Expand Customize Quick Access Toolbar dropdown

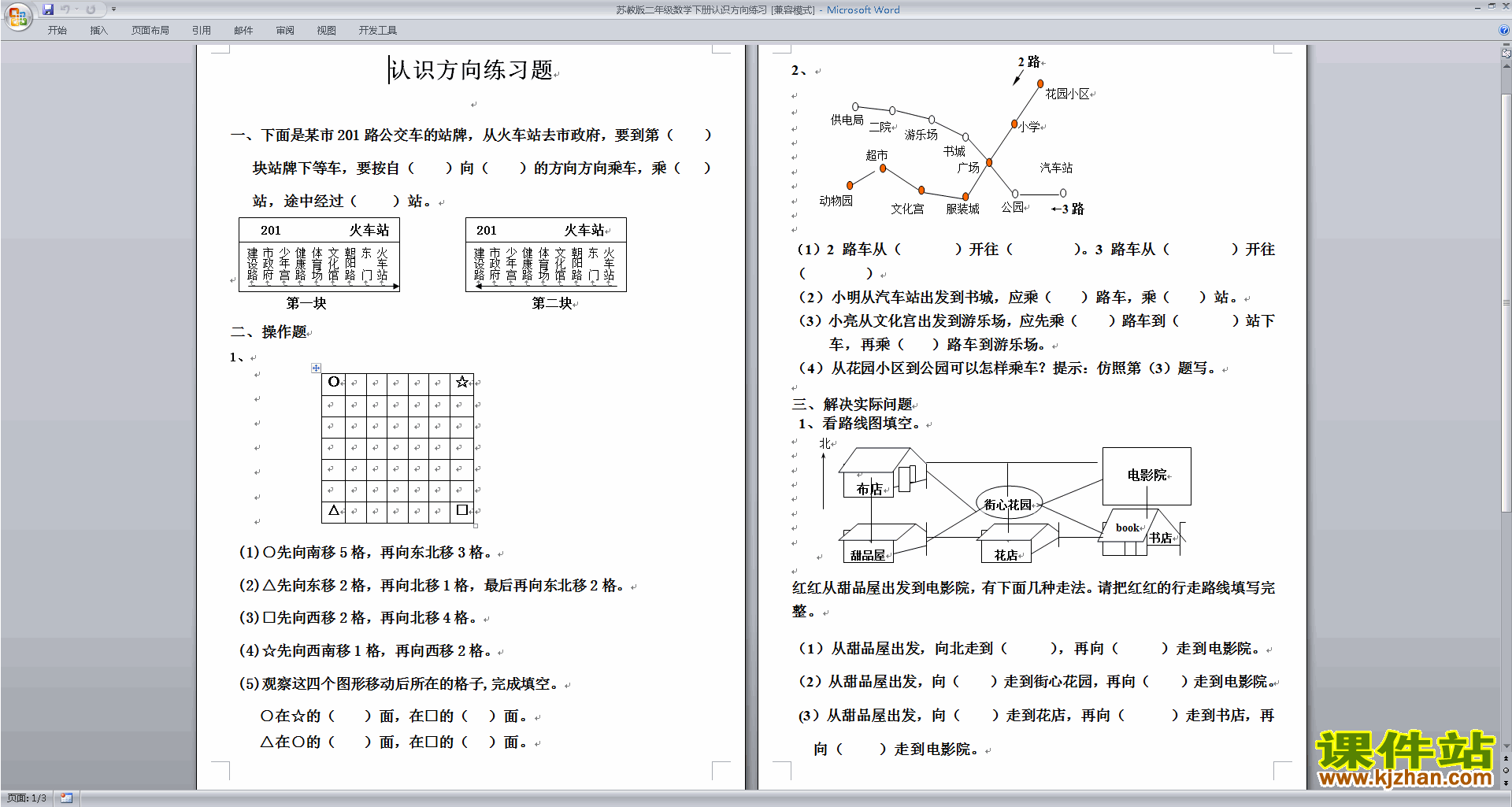[x=113, y=9]
